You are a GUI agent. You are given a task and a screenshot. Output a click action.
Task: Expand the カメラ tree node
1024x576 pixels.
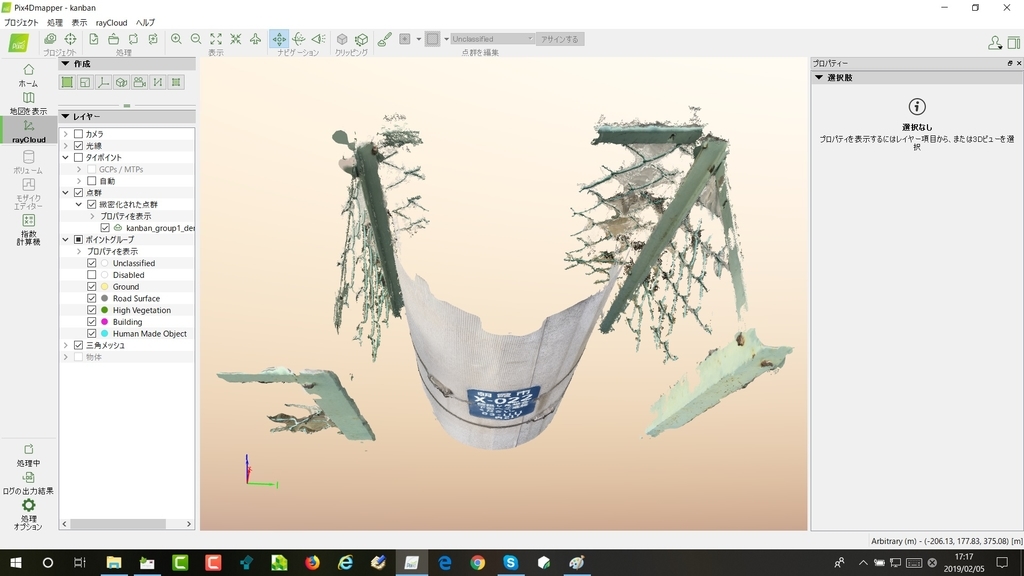[x=65, y=134]
